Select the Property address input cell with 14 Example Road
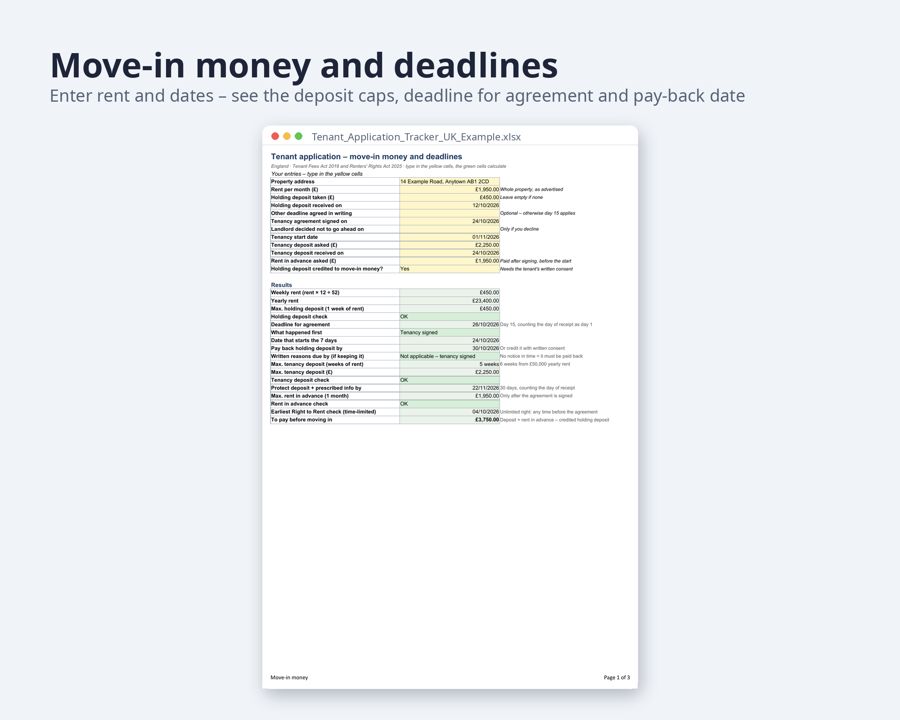 point(449,181)
